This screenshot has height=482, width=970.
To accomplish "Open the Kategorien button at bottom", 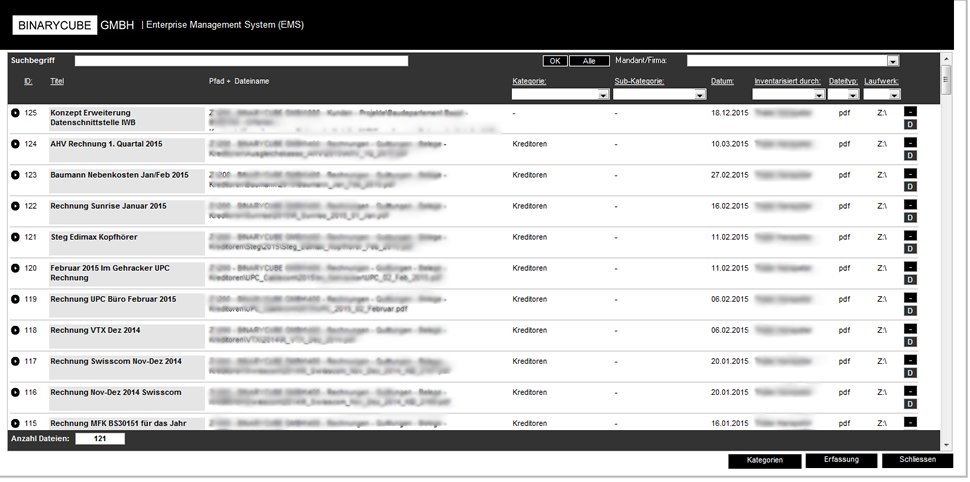I will point(763,461).
